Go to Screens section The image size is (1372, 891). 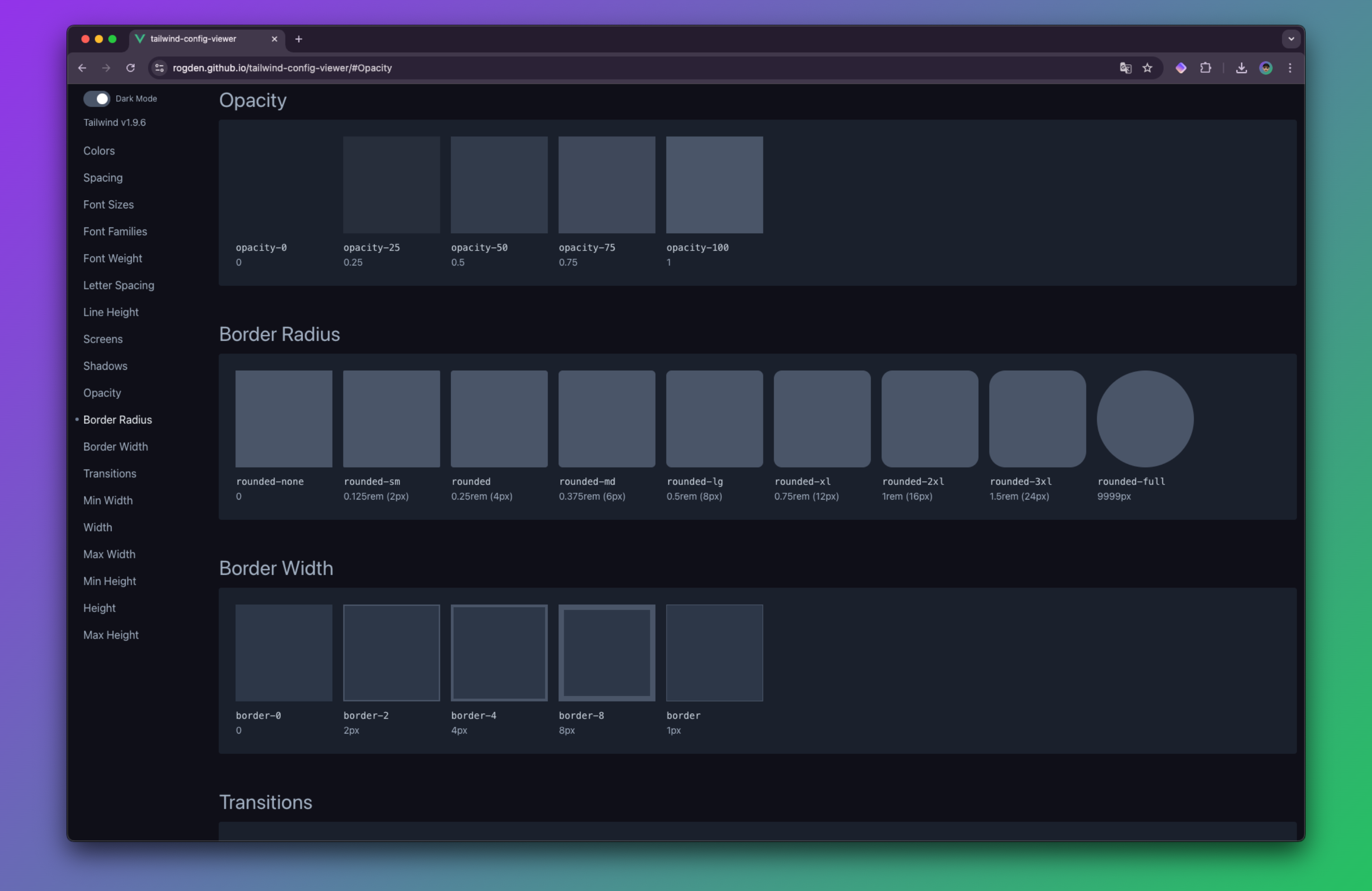[103, 339]
